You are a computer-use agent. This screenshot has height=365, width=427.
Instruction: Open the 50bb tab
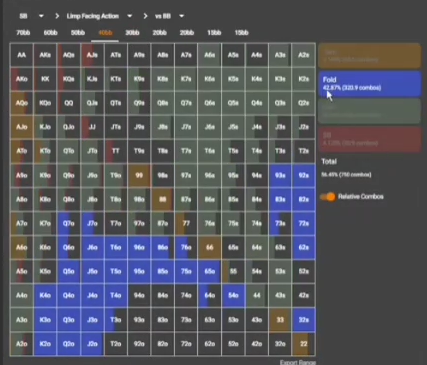coord(78,33)
